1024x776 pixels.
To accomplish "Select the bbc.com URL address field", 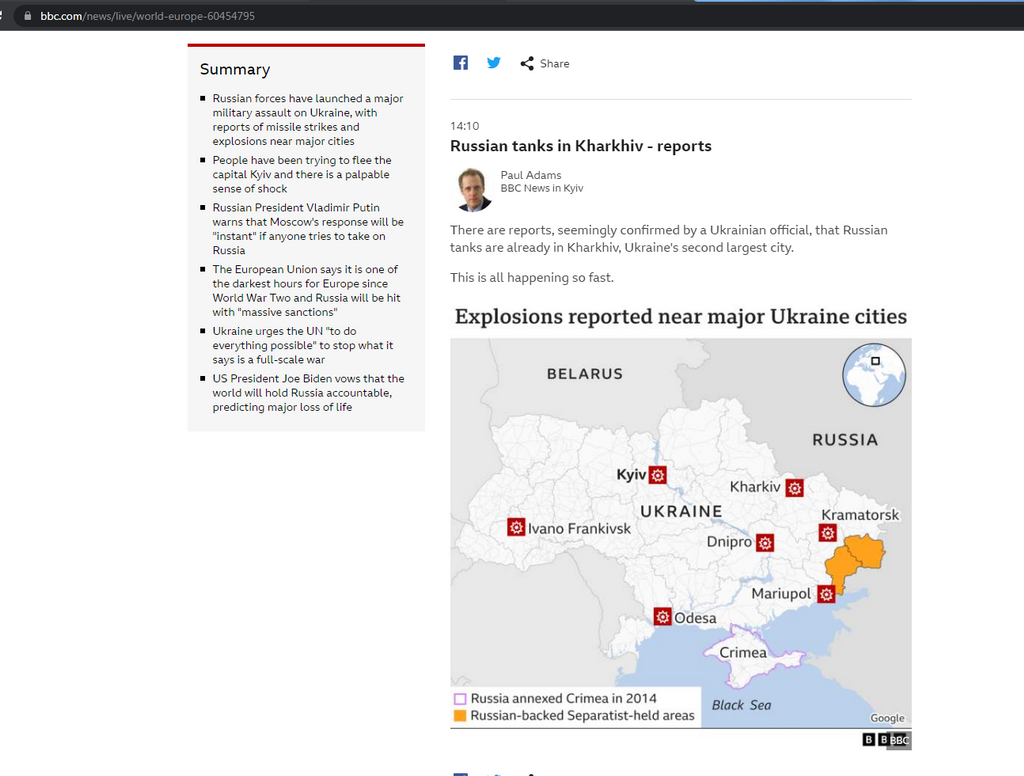I will click(148, 16).
